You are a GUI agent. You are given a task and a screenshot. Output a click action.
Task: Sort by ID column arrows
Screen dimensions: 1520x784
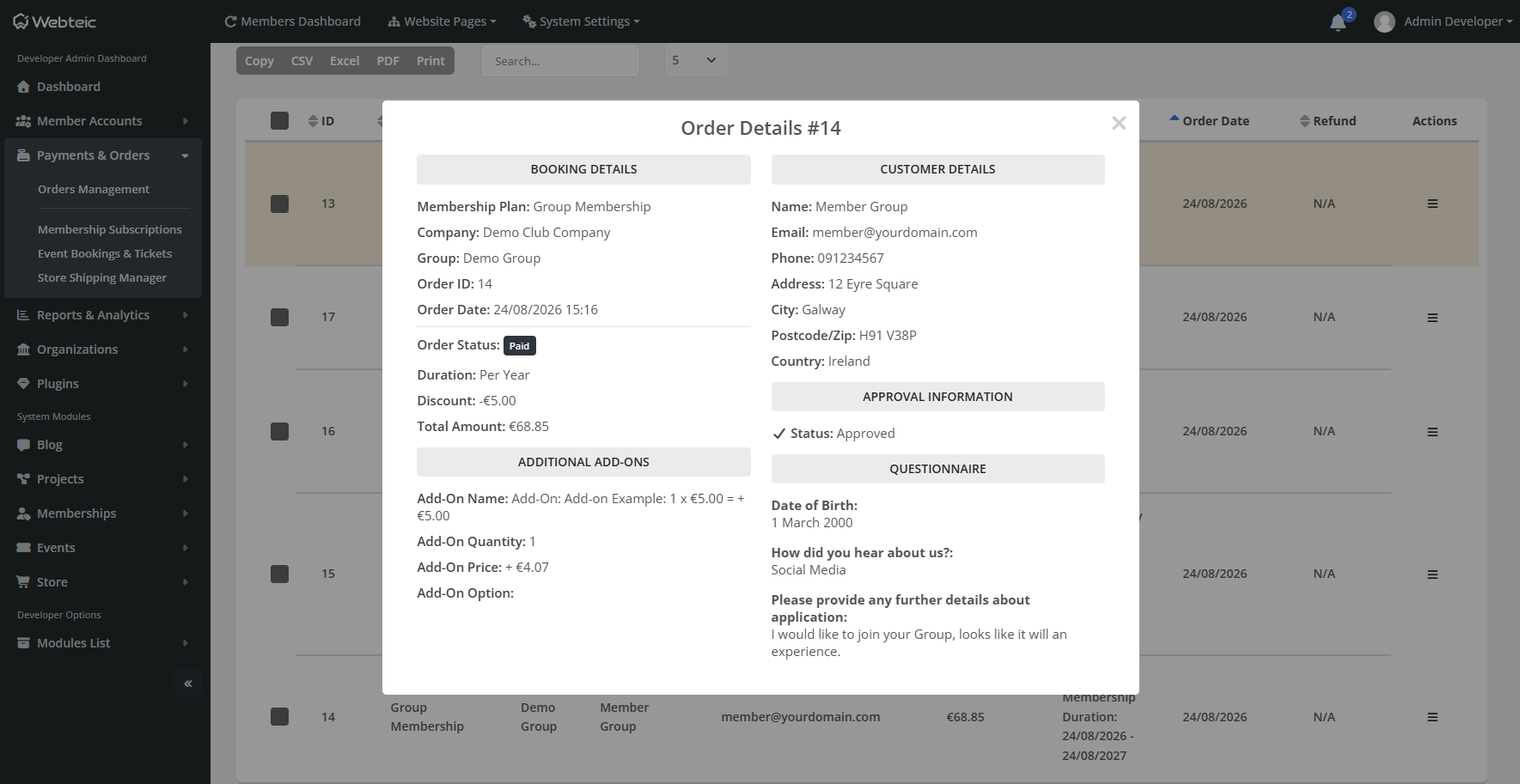click(313, 121)
